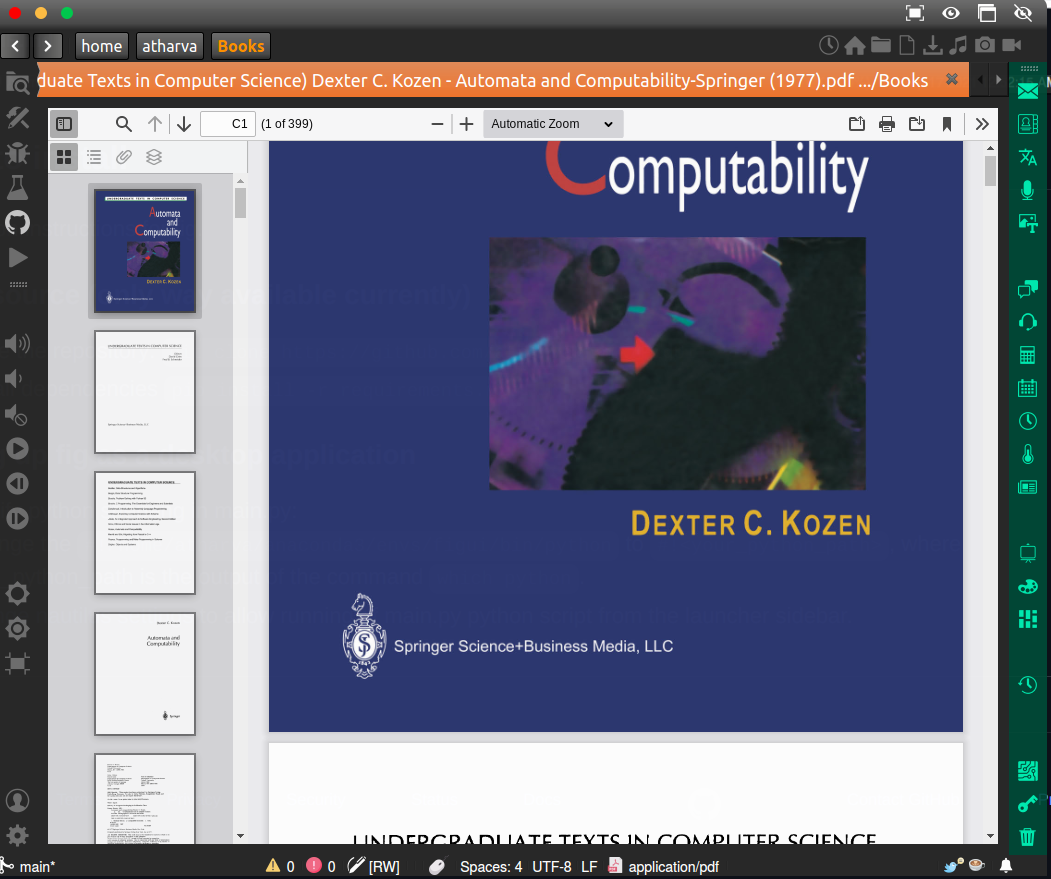Click the 'atharva' breadcrumb
Image resolution: width=1051 pixels, height=879 pixels.
click(170, 46)
